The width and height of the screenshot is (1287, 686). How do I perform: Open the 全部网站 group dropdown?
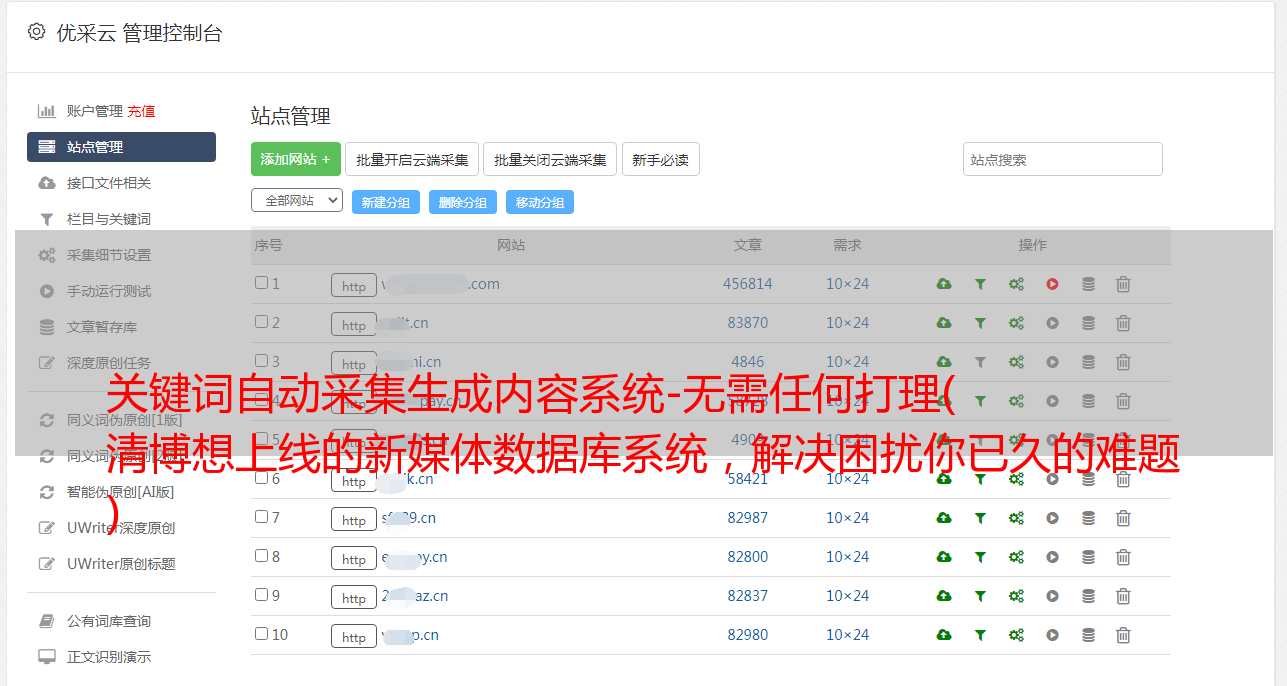(297, 201)
